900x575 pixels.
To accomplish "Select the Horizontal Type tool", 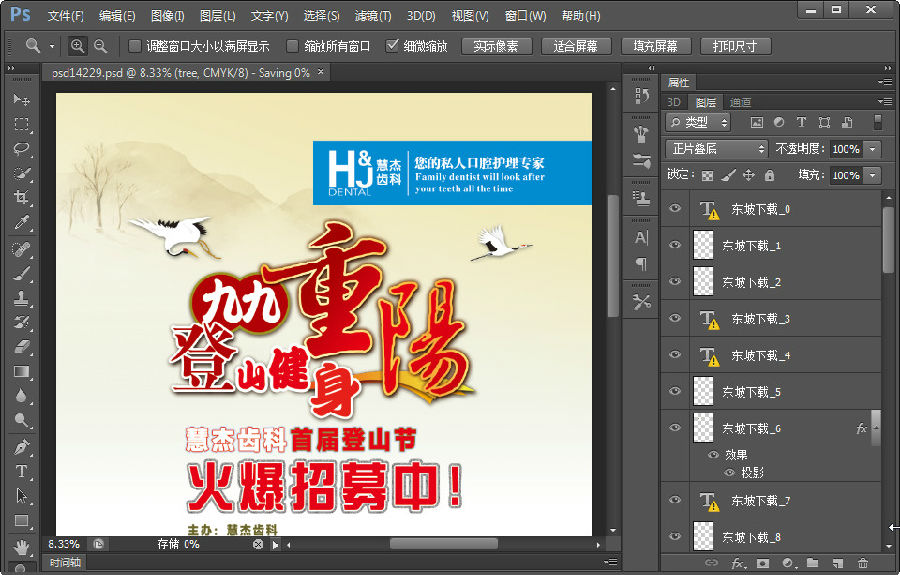I will (22, 471).
